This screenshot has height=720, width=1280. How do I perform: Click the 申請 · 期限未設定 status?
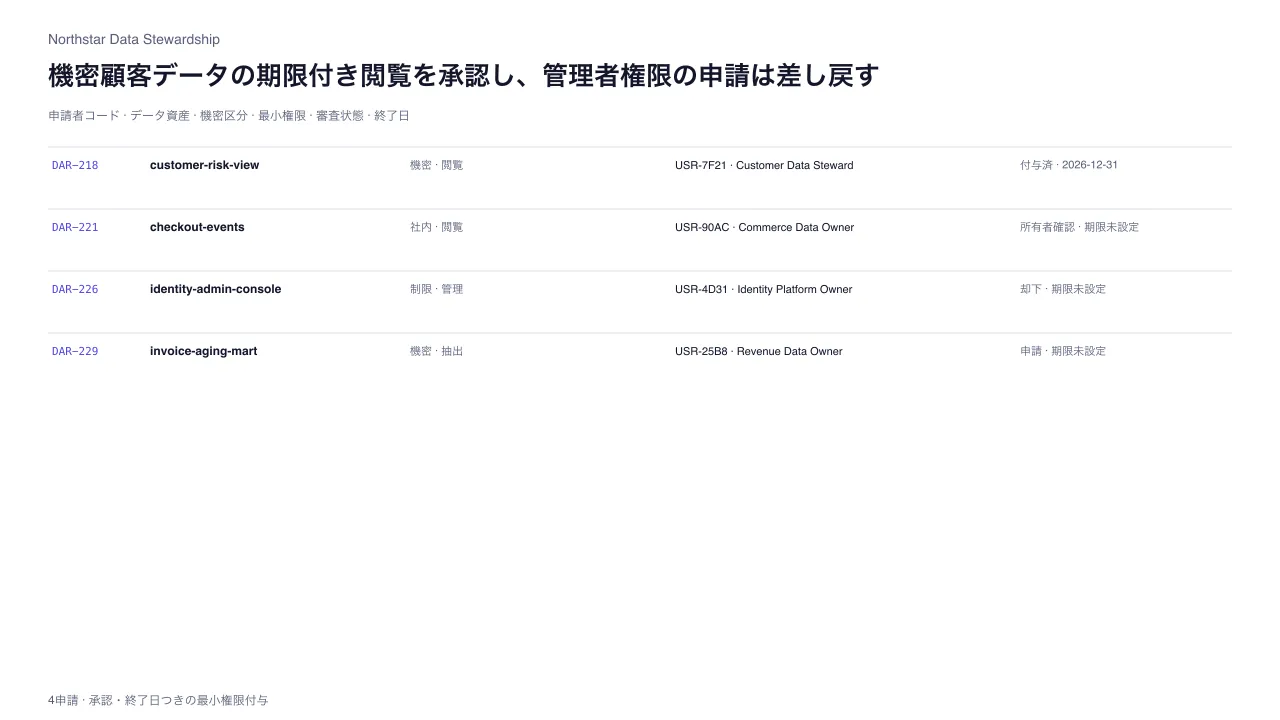pos(1063,351)
